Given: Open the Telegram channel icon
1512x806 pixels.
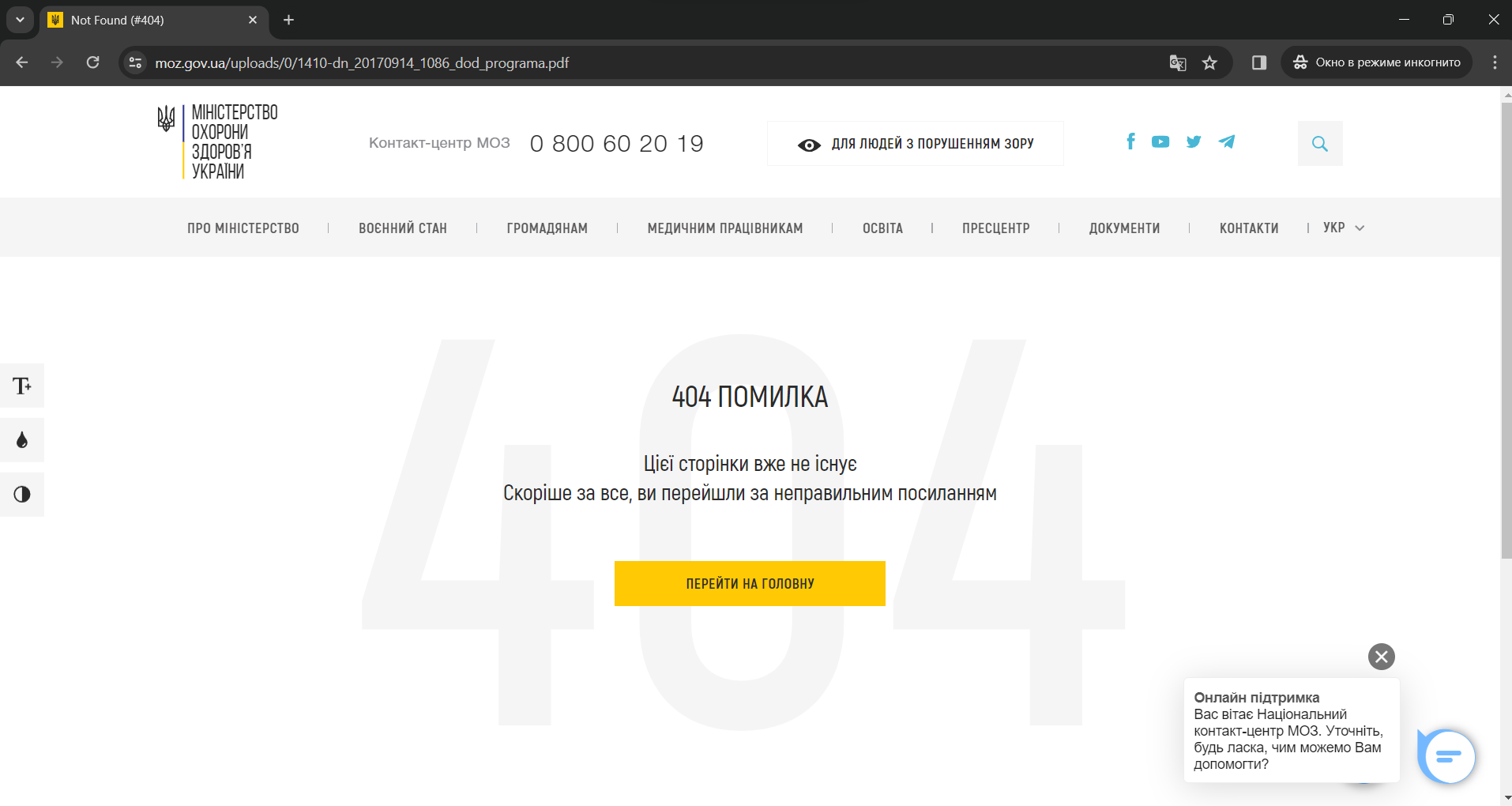Looking at the screenshot, I should click(1226, 141).
